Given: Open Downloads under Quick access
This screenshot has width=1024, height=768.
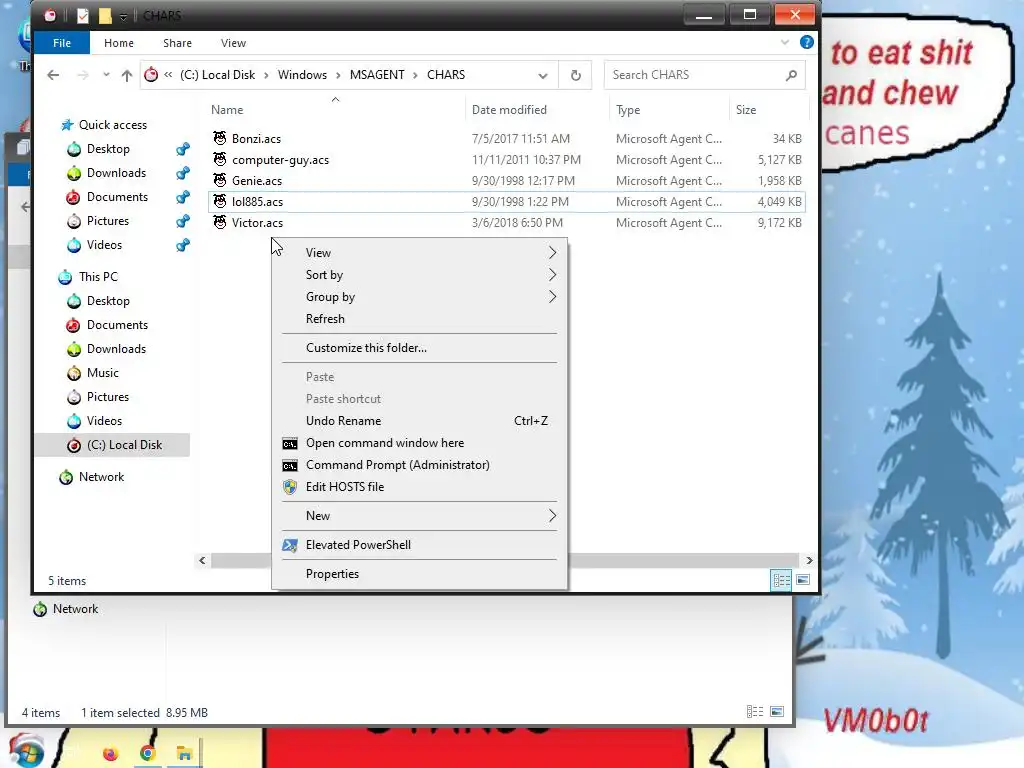Looking at the screenshot, I should tap(116, 173).
